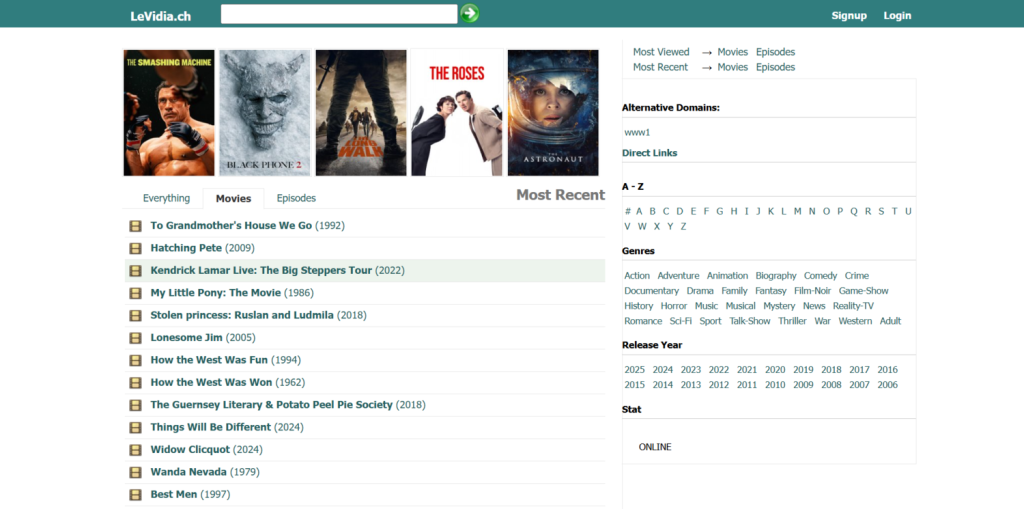This screenshot has height=509, width=1024.
Task: Browse titles starting with #
Action: [x=628, y=211]
